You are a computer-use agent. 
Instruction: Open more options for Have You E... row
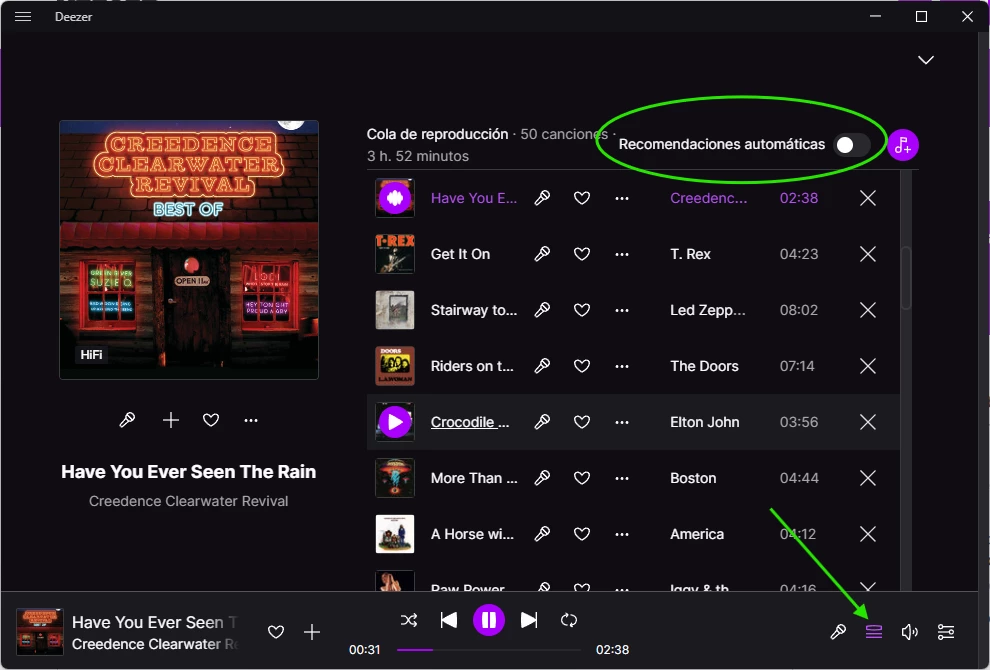[x=622, y=198]
